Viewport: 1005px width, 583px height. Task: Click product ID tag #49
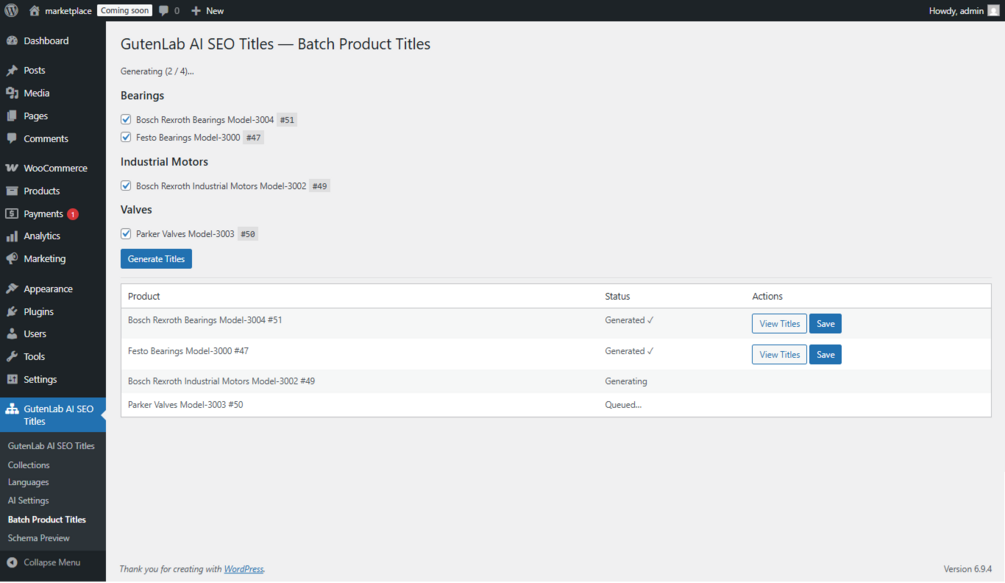[320, 186]
